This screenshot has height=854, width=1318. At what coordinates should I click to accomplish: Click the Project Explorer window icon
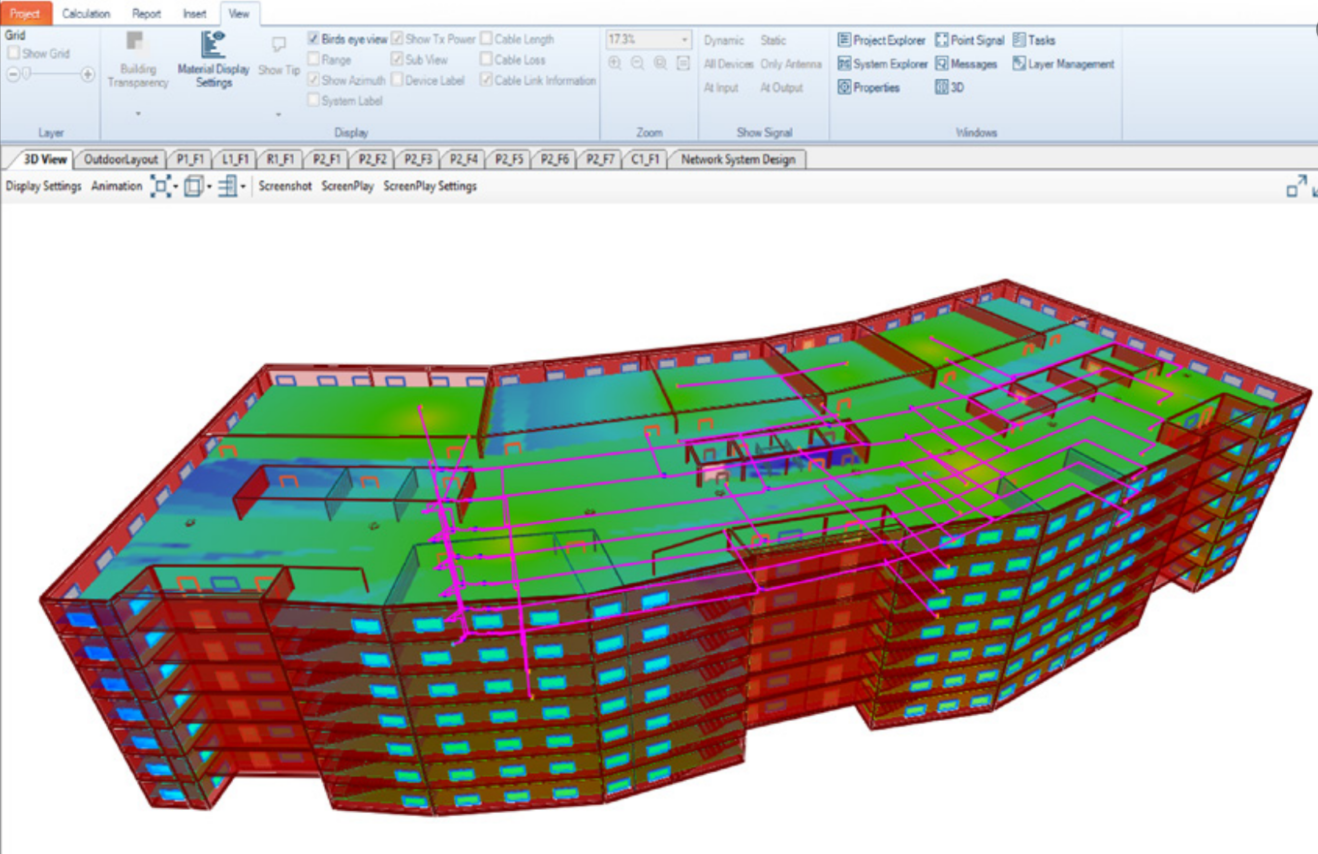pos(845,40)
